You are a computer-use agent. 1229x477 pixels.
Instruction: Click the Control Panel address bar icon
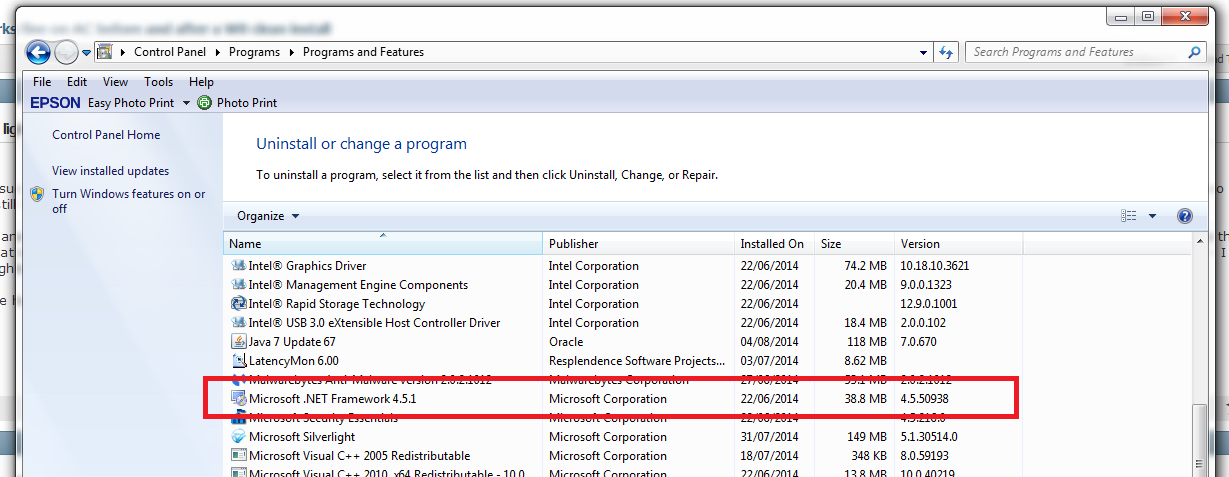pyautogui.click(x=104, y=52)
